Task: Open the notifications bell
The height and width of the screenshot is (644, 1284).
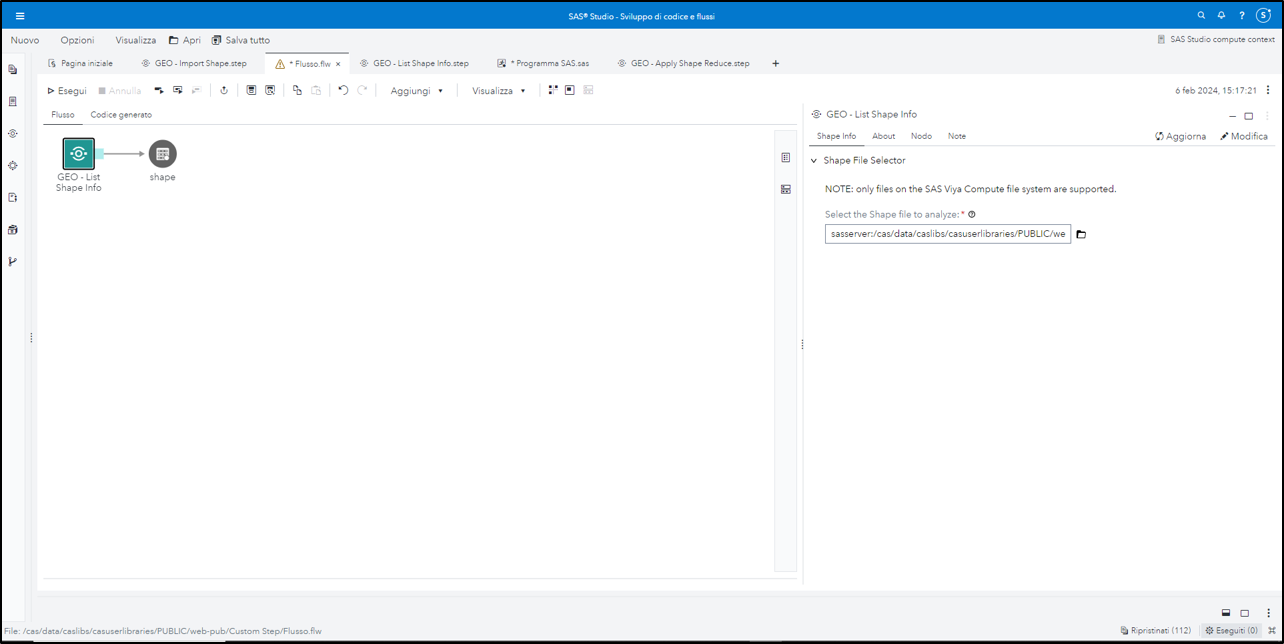Action: point(1222,16)
